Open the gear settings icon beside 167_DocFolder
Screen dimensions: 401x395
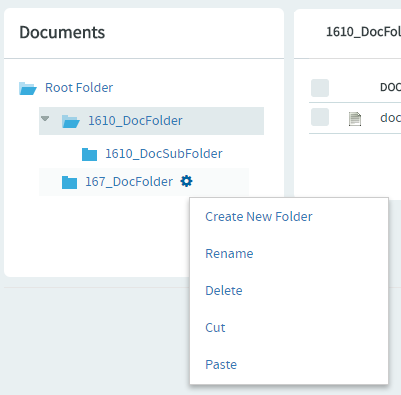click(x=186, y=181)
